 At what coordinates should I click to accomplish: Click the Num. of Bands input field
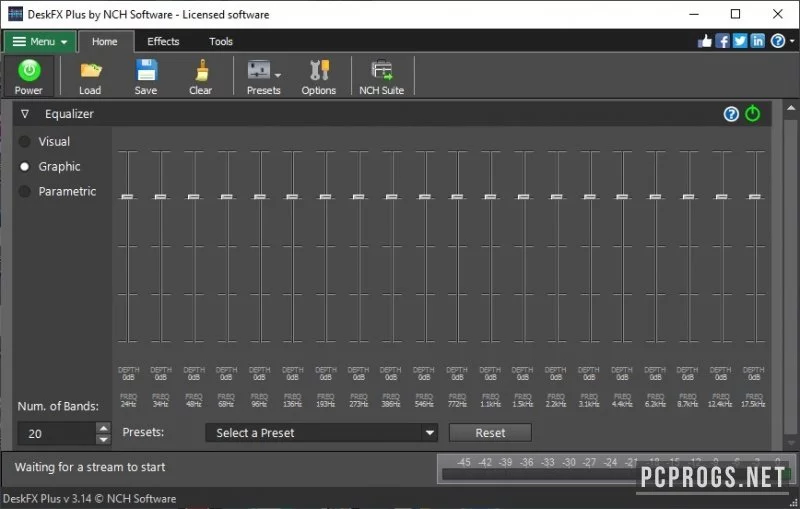tap(57, 434)
